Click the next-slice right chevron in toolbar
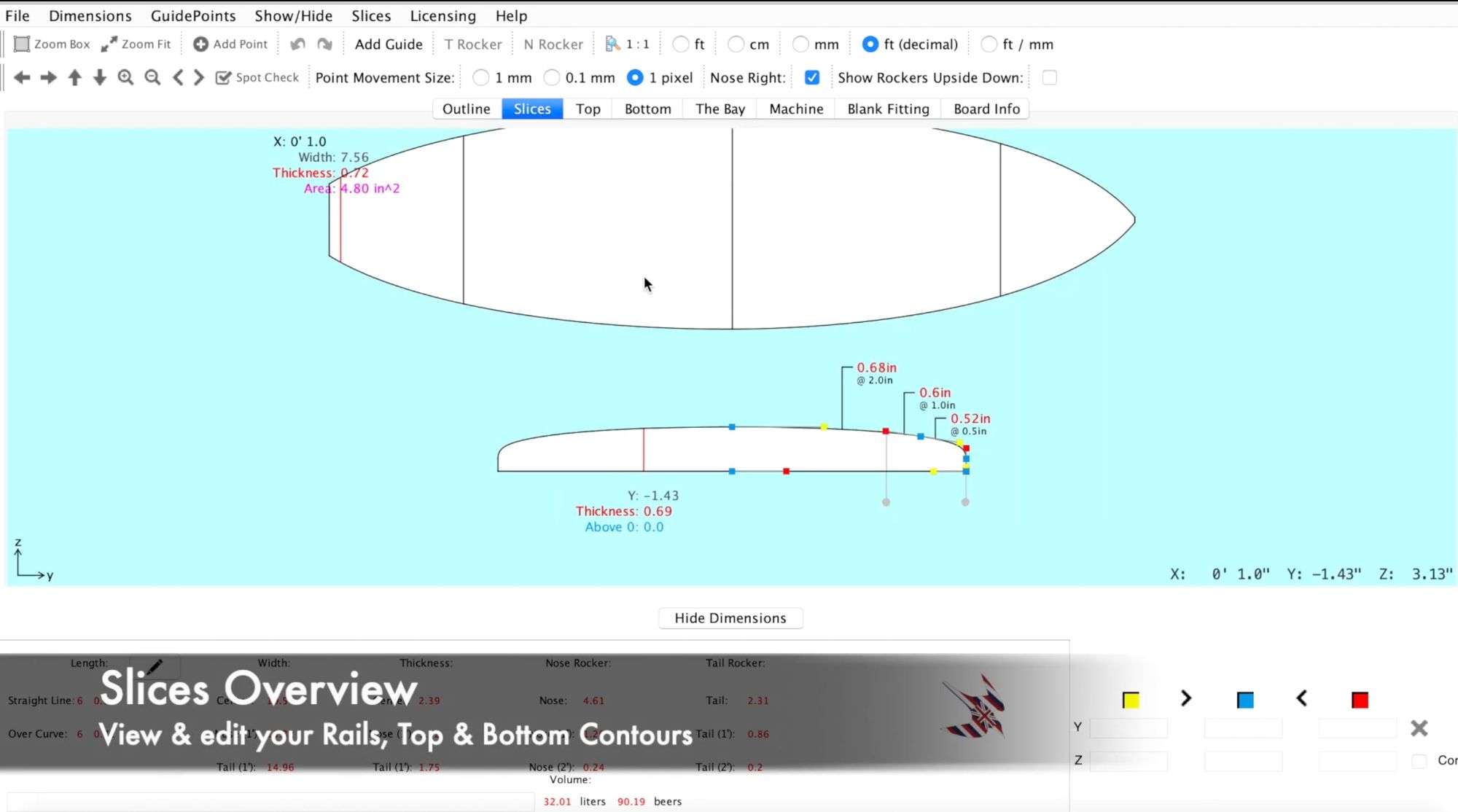The image size is (1458, 812). point(198,77)
